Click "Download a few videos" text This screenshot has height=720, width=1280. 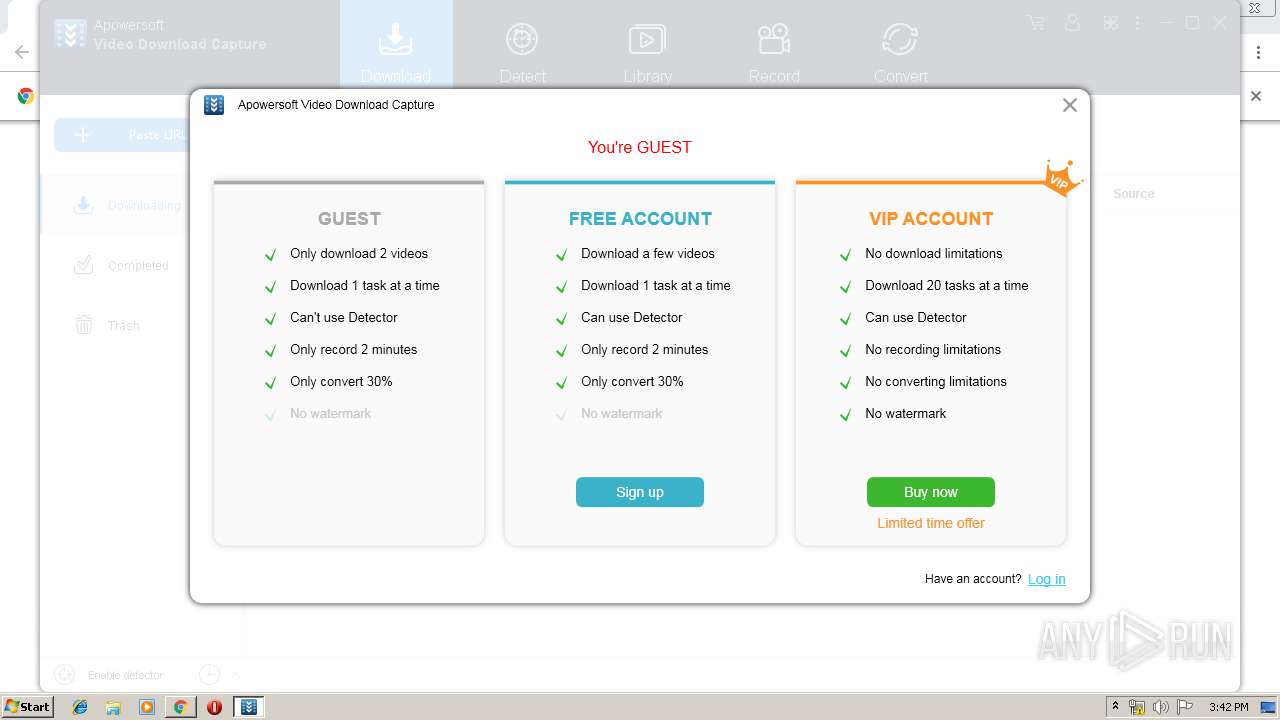(648, 253)
